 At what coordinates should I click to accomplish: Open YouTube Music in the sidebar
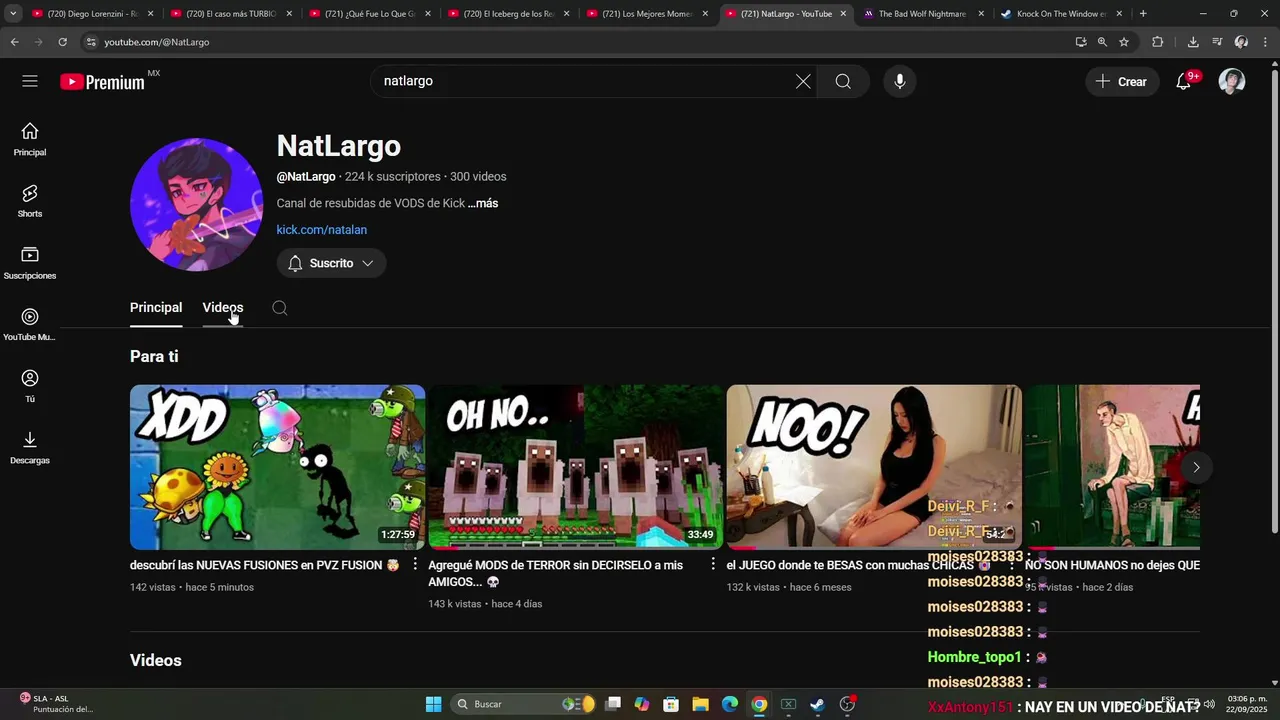pyautogui.click(x=30, y=325)
